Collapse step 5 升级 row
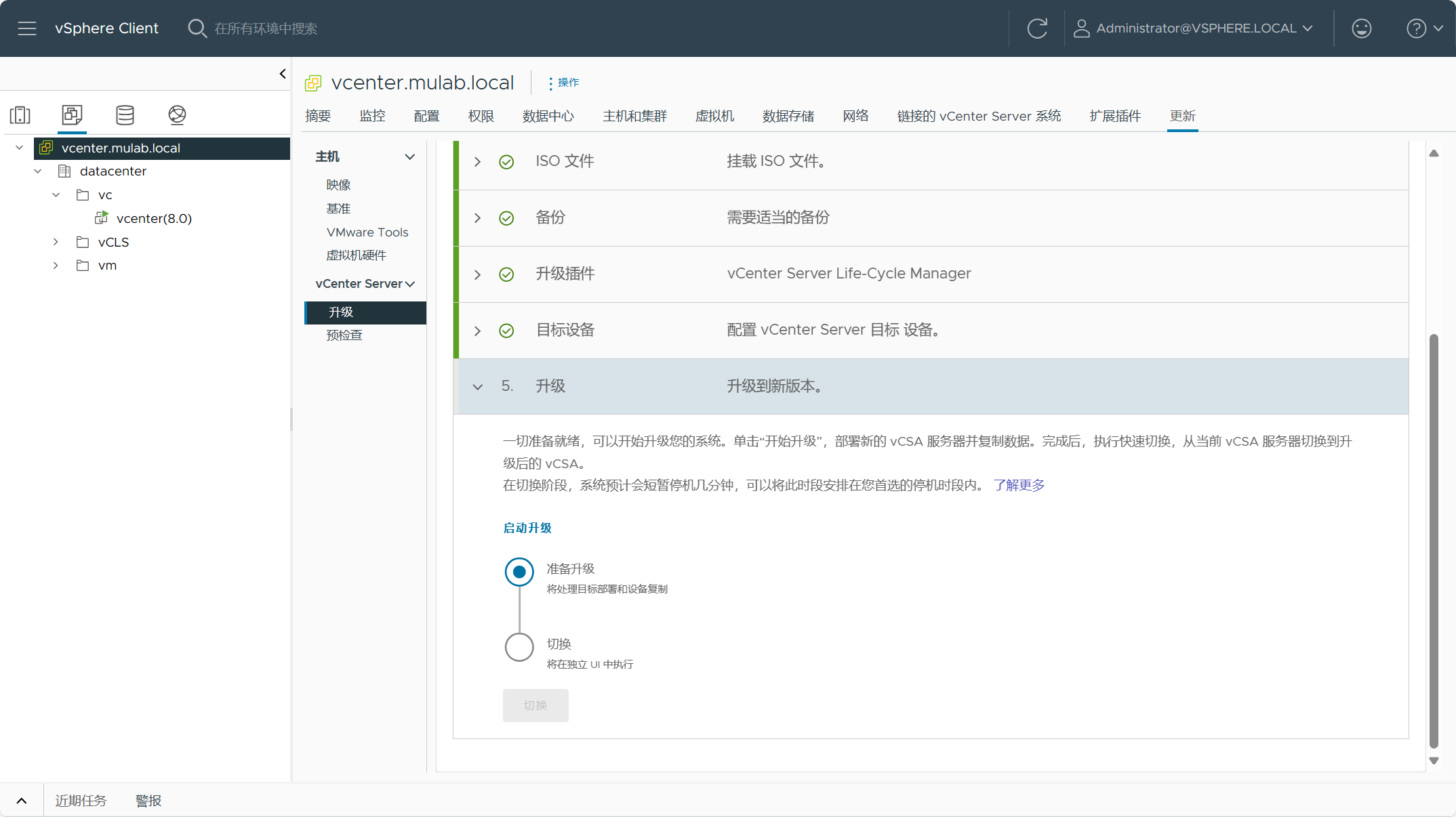 477,387
